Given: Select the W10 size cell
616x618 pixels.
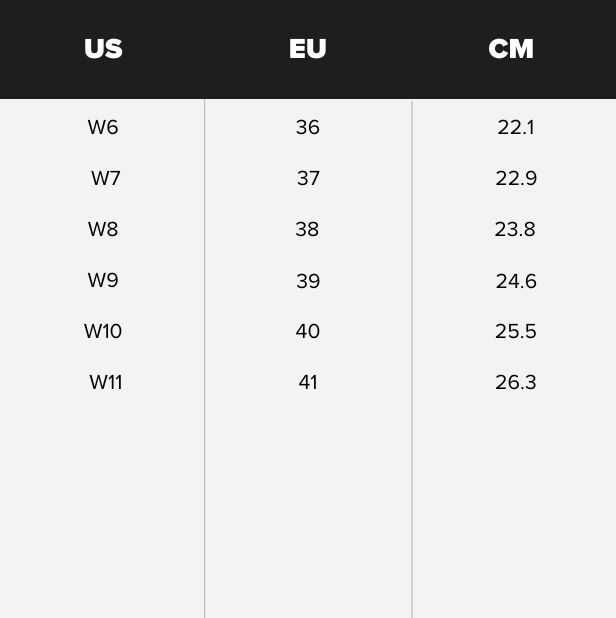Looking at the screenshot, I should click(103, 331).
